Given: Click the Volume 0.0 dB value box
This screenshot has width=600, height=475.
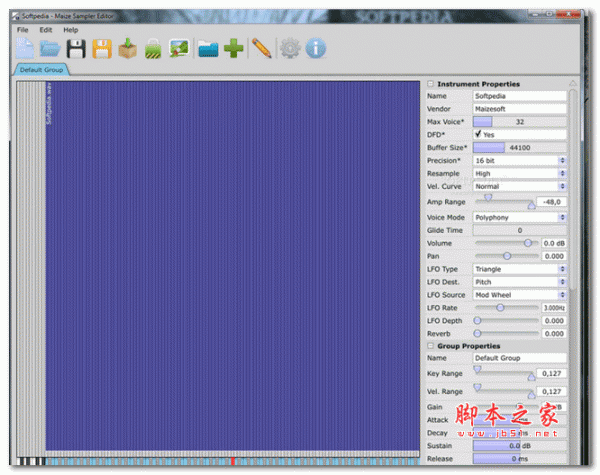Looking at the screenshot, I should (554, 243).
